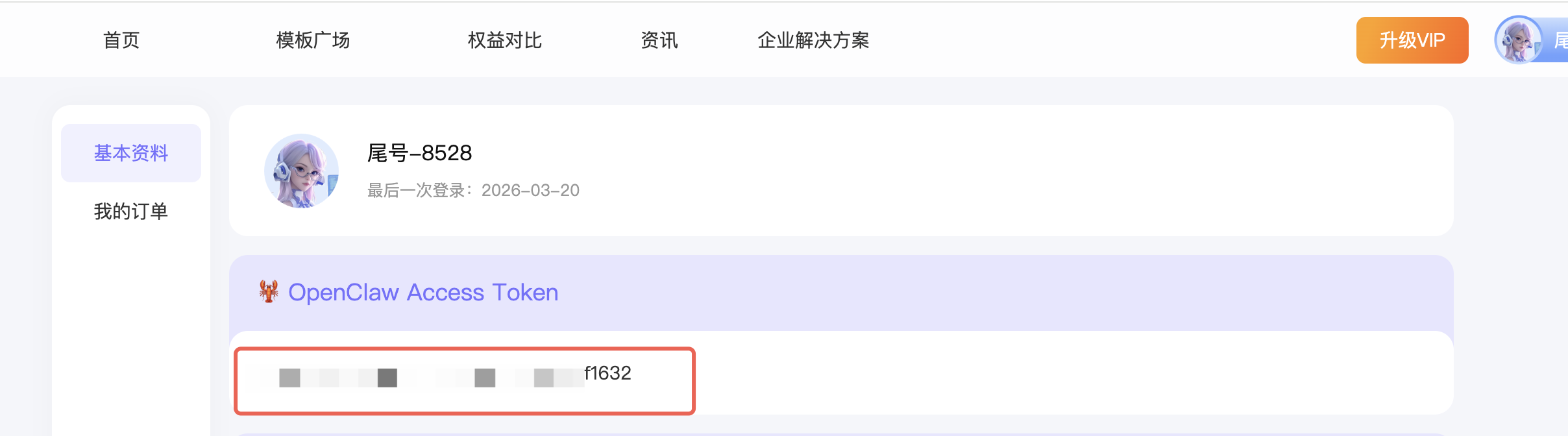Click the 最后一次登录 label

coord(422,190)
